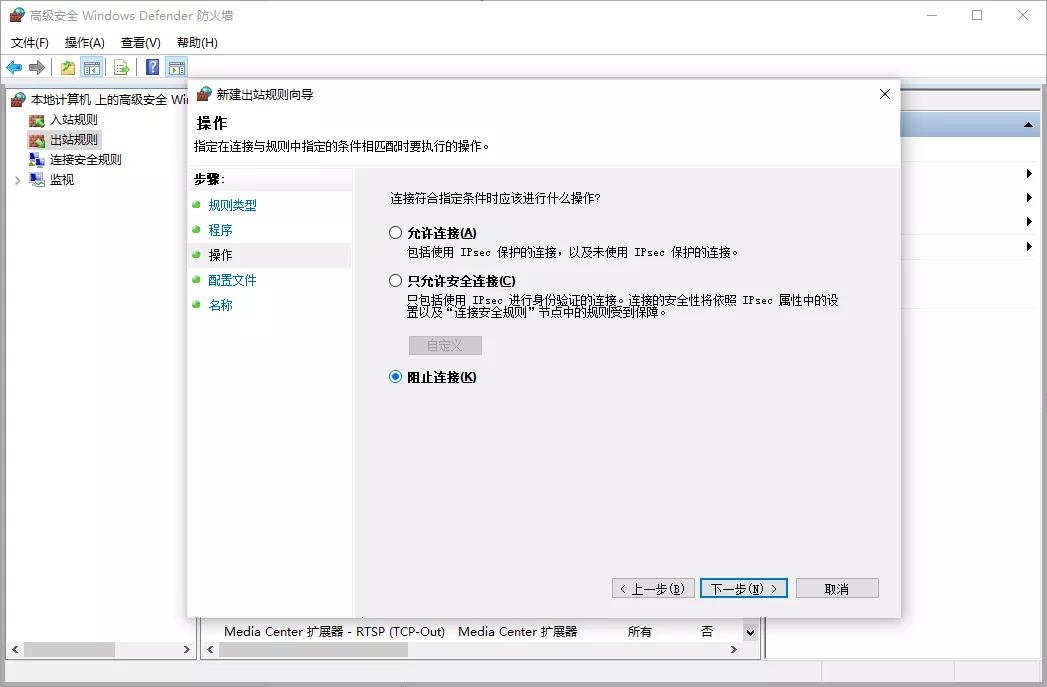Open the 操作 menu
1047x687 pixels.
(85, 42)
